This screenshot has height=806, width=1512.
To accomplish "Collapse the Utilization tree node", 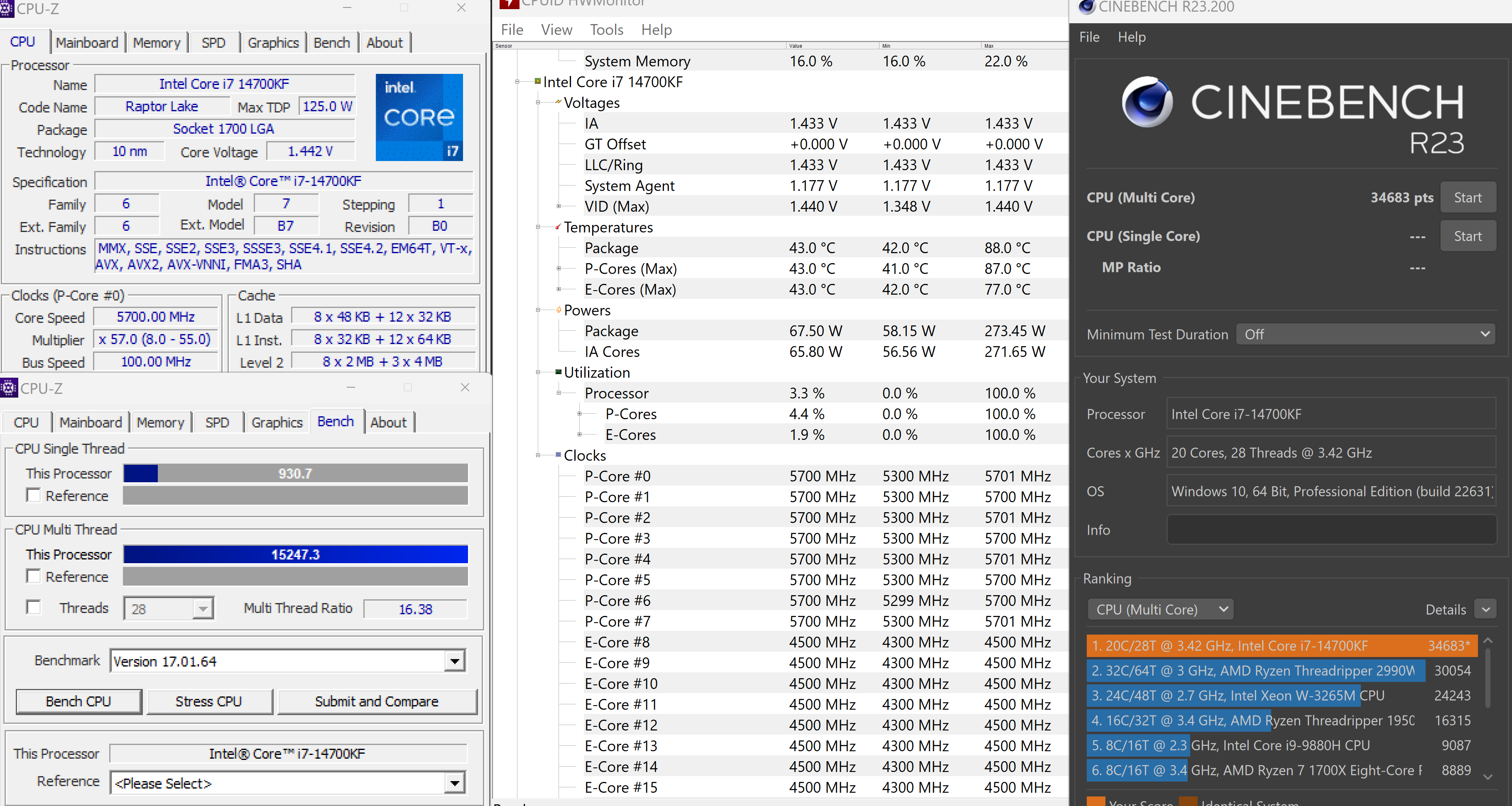I will tap(538, 372).
